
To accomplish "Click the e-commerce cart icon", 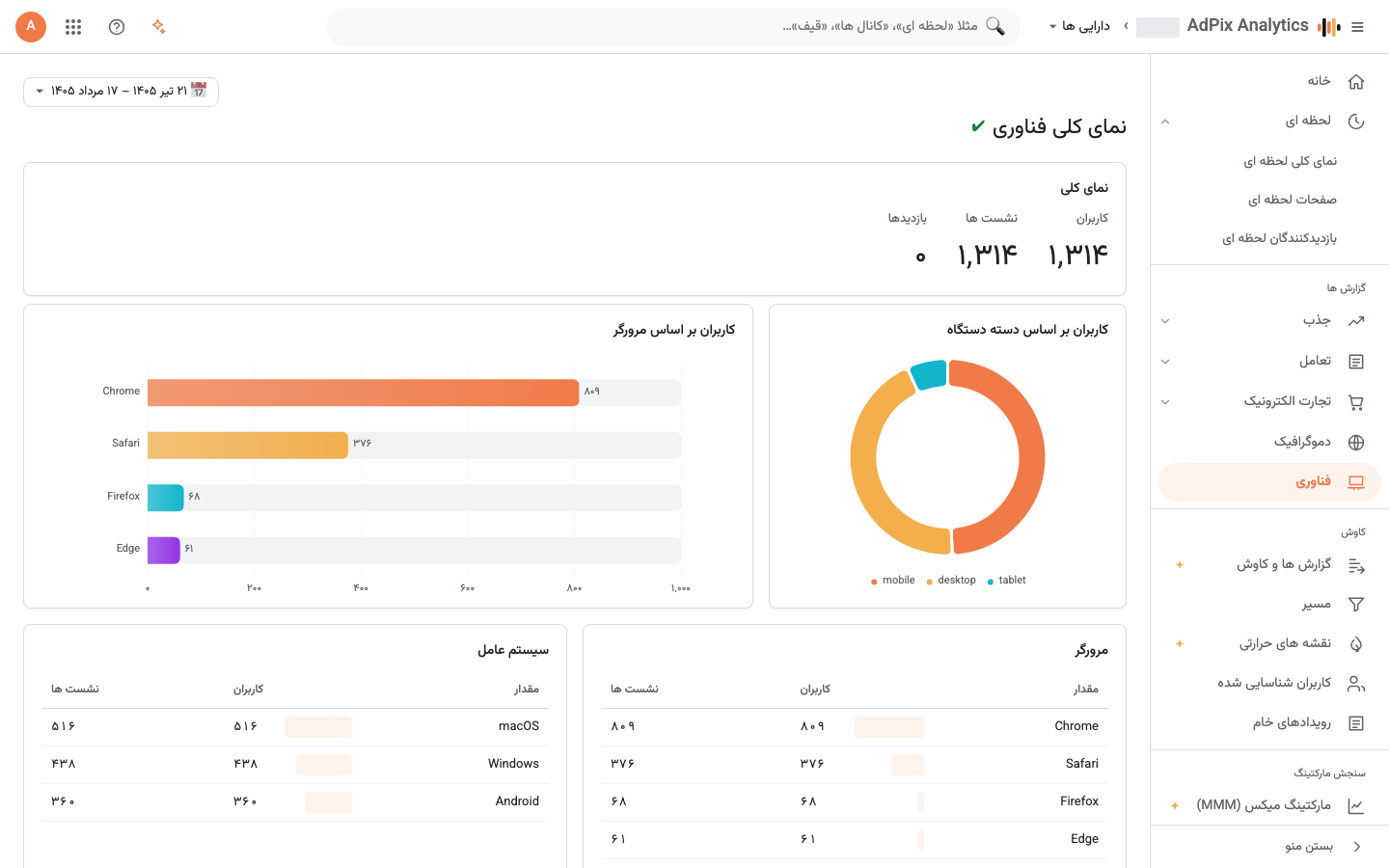I will coord(1356,402).
